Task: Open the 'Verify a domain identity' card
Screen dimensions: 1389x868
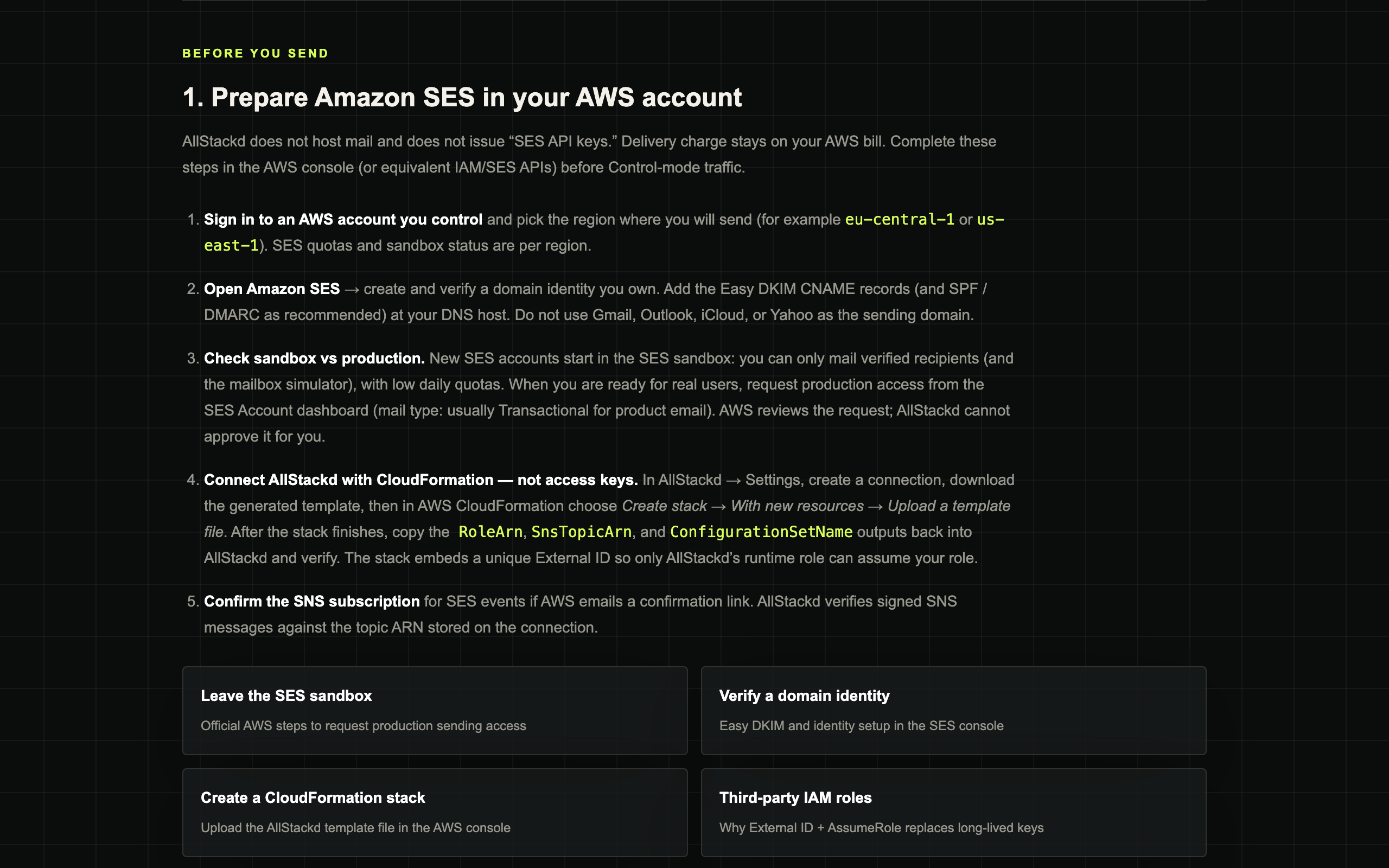Action: (953, 710)
